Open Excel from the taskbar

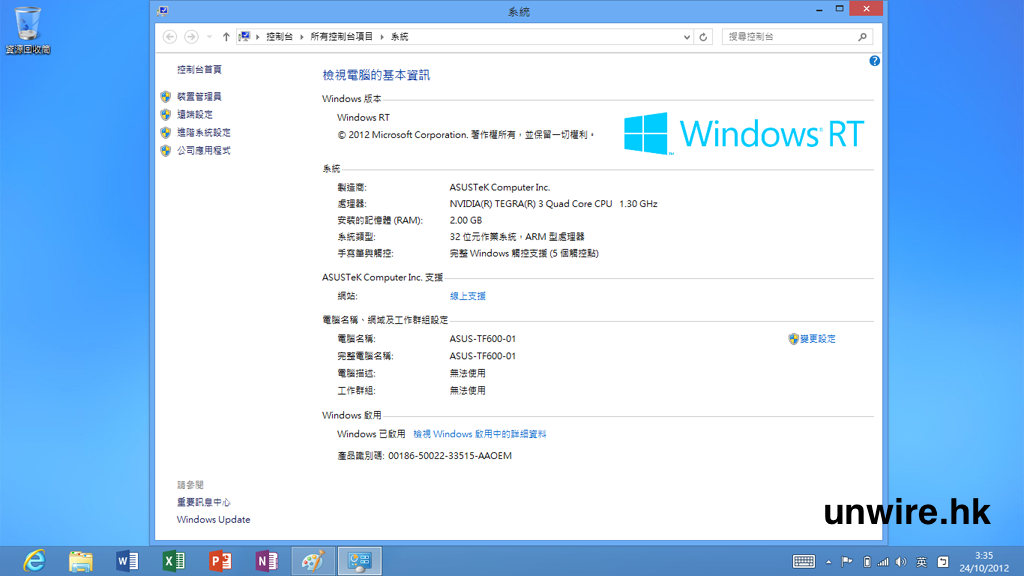click(174, 561)
